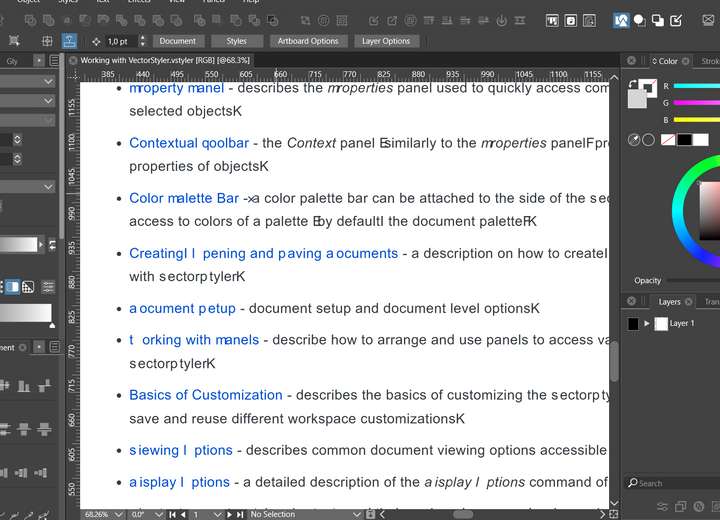Click the swap fill and stroke arrow icon
This screenshot has width=720, height=520.
point(633,84)
